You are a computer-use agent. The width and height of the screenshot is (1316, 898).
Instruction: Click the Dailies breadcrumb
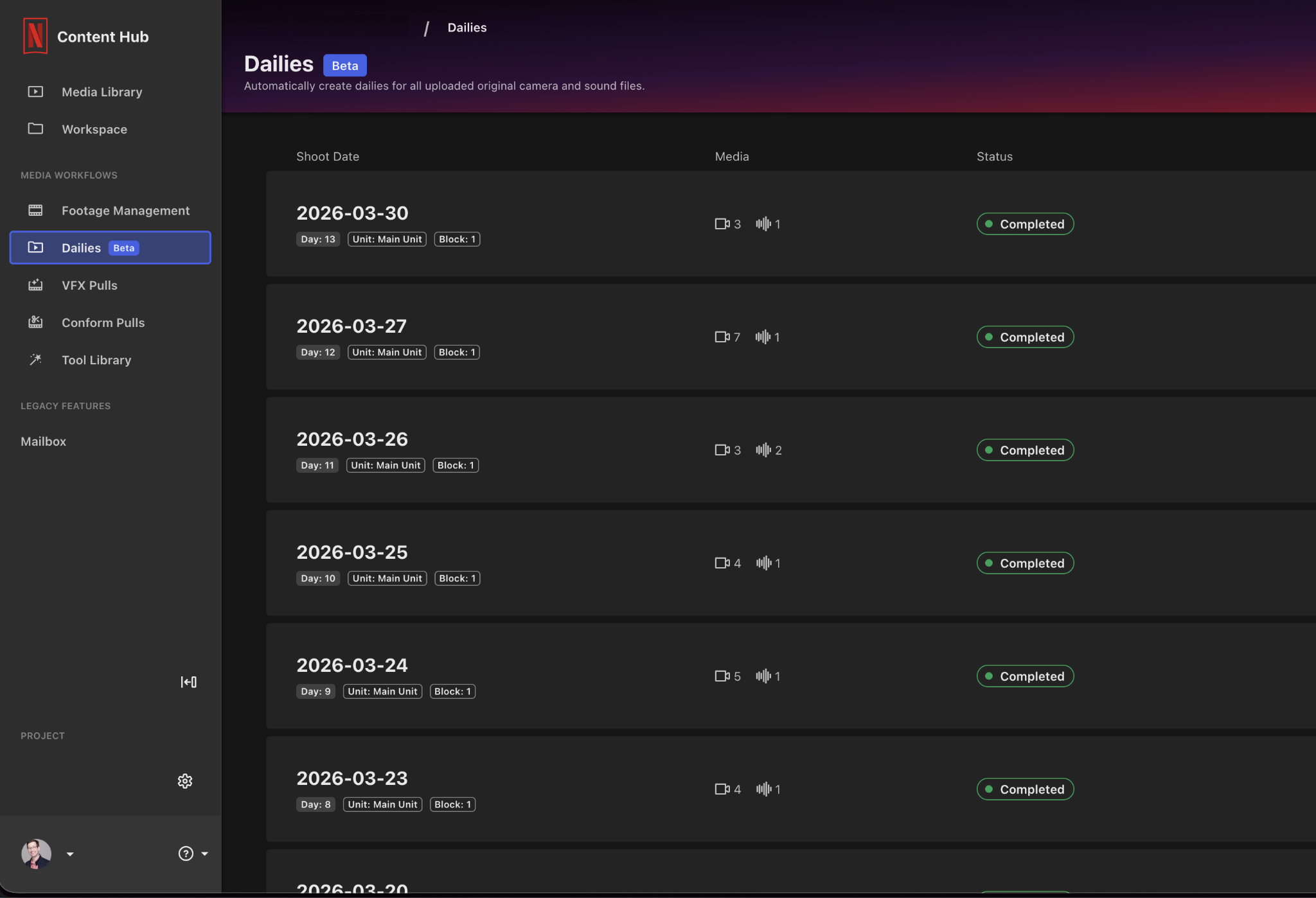(x=467, y=28)
